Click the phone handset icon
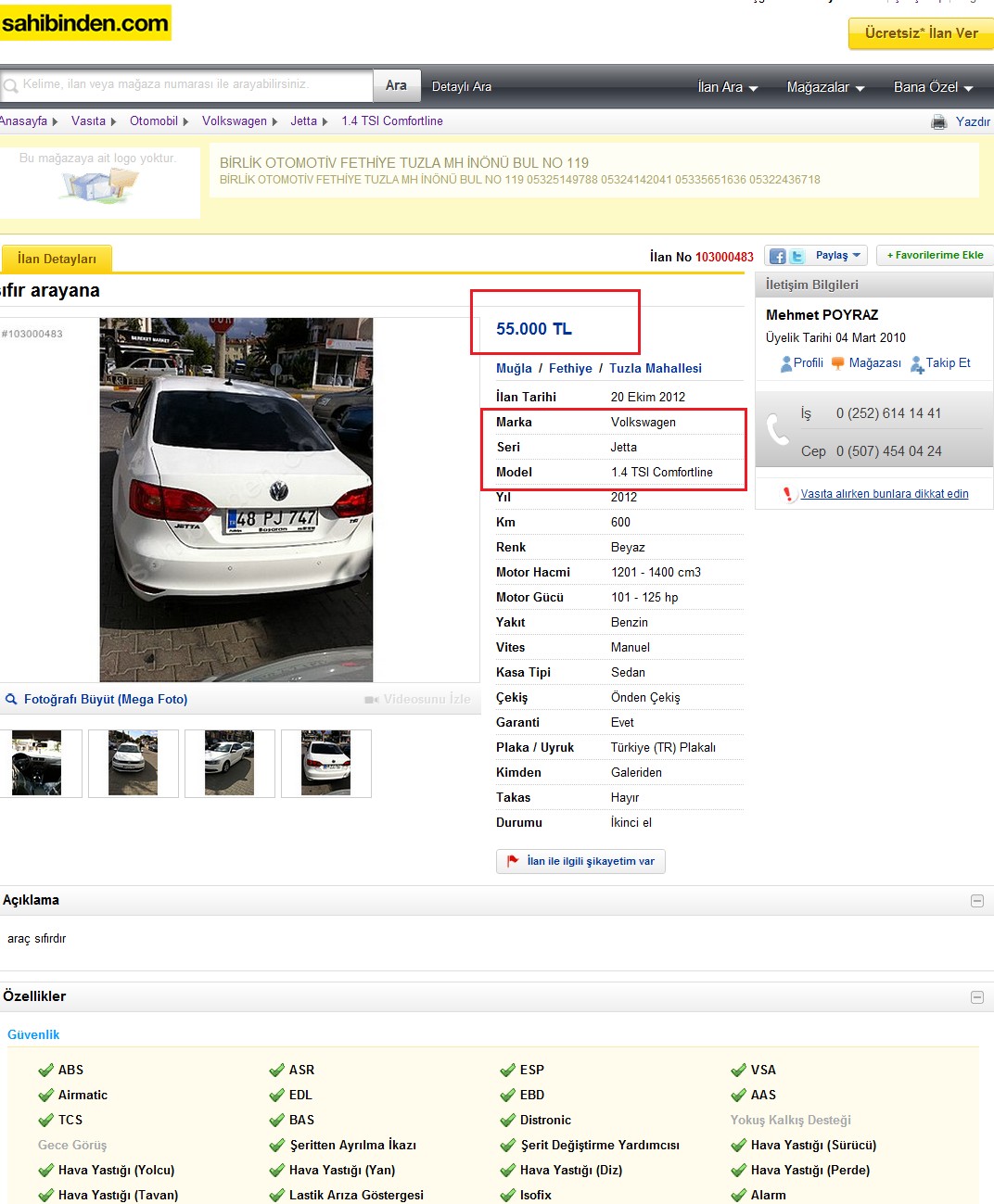Viewport: 994px width, 1204px height. click(777, 430)
